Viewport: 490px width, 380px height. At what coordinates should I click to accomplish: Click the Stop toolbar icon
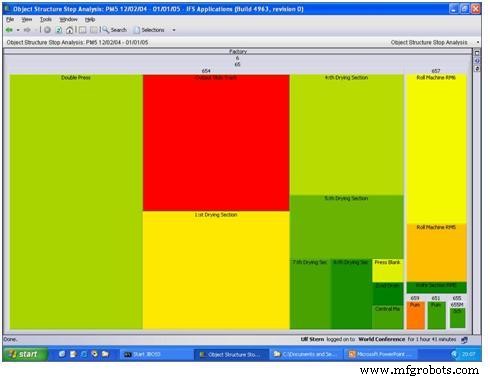point(48,30)
